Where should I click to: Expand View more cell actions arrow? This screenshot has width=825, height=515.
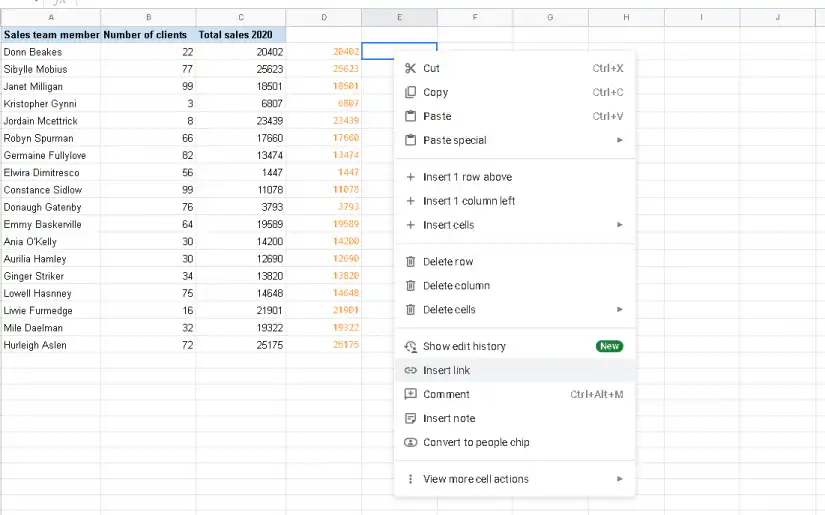pos(620,479)
